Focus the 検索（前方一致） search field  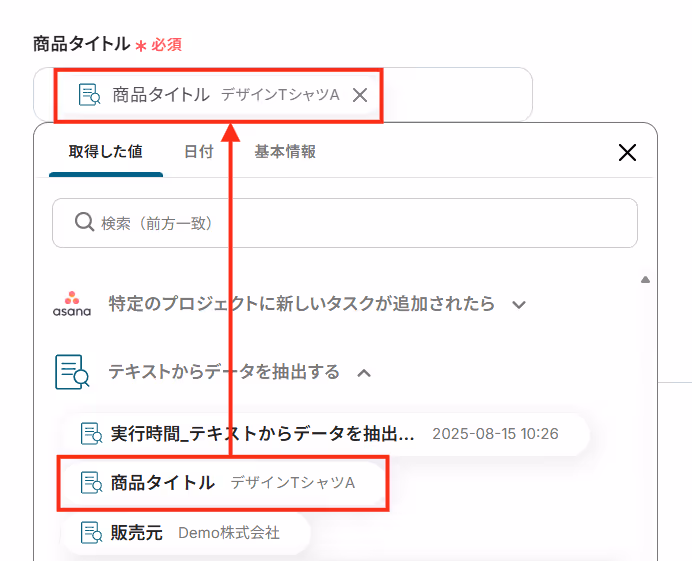pyautogui.click(x=345, y=223)
